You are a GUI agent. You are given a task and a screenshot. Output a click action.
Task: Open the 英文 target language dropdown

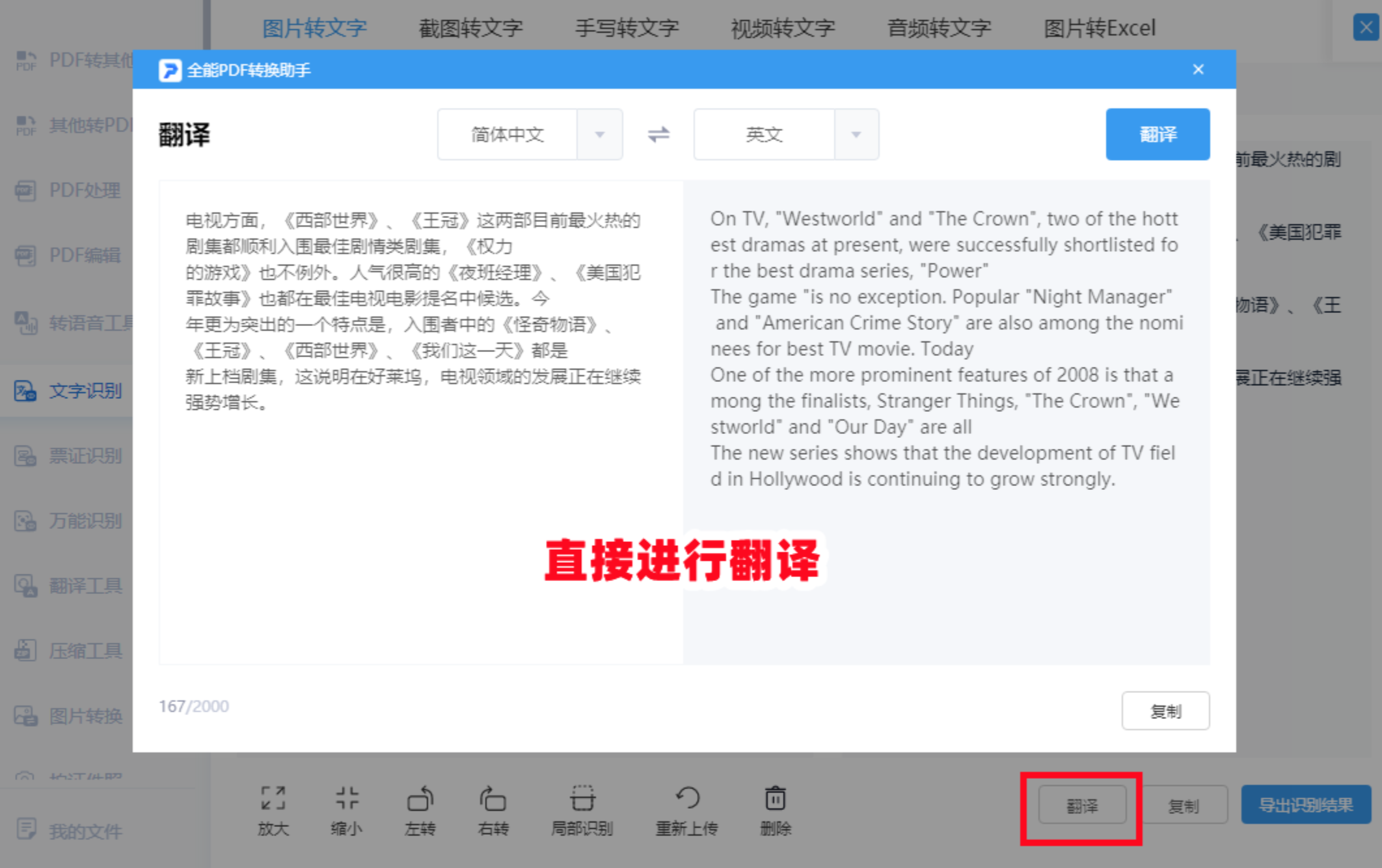(x=786, y=134)
